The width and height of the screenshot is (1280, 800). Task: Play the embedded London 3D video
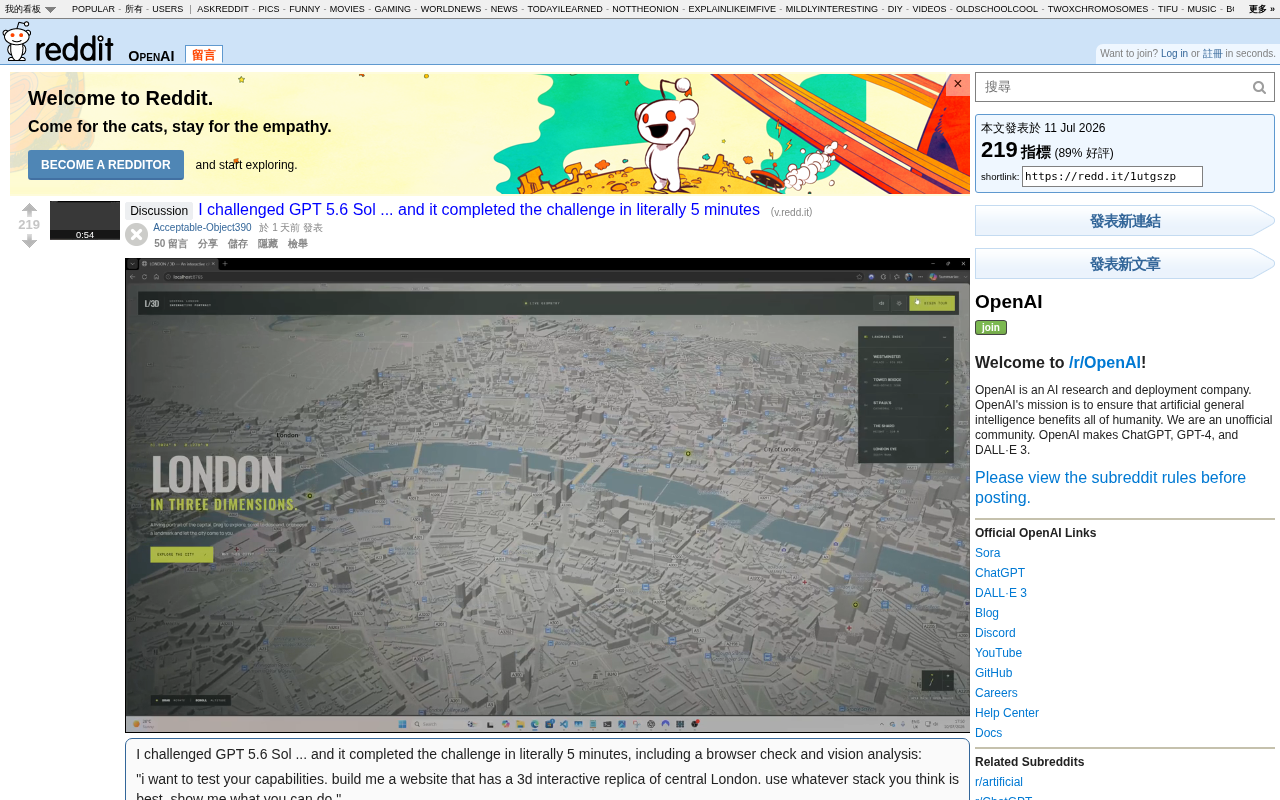tap(547, 495)
